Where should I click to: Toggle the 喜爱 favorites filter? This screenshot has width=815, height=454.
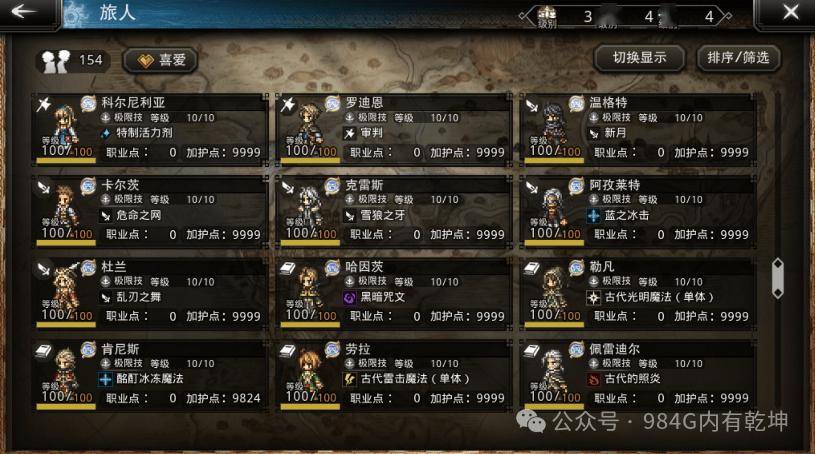tap(161, 60)
